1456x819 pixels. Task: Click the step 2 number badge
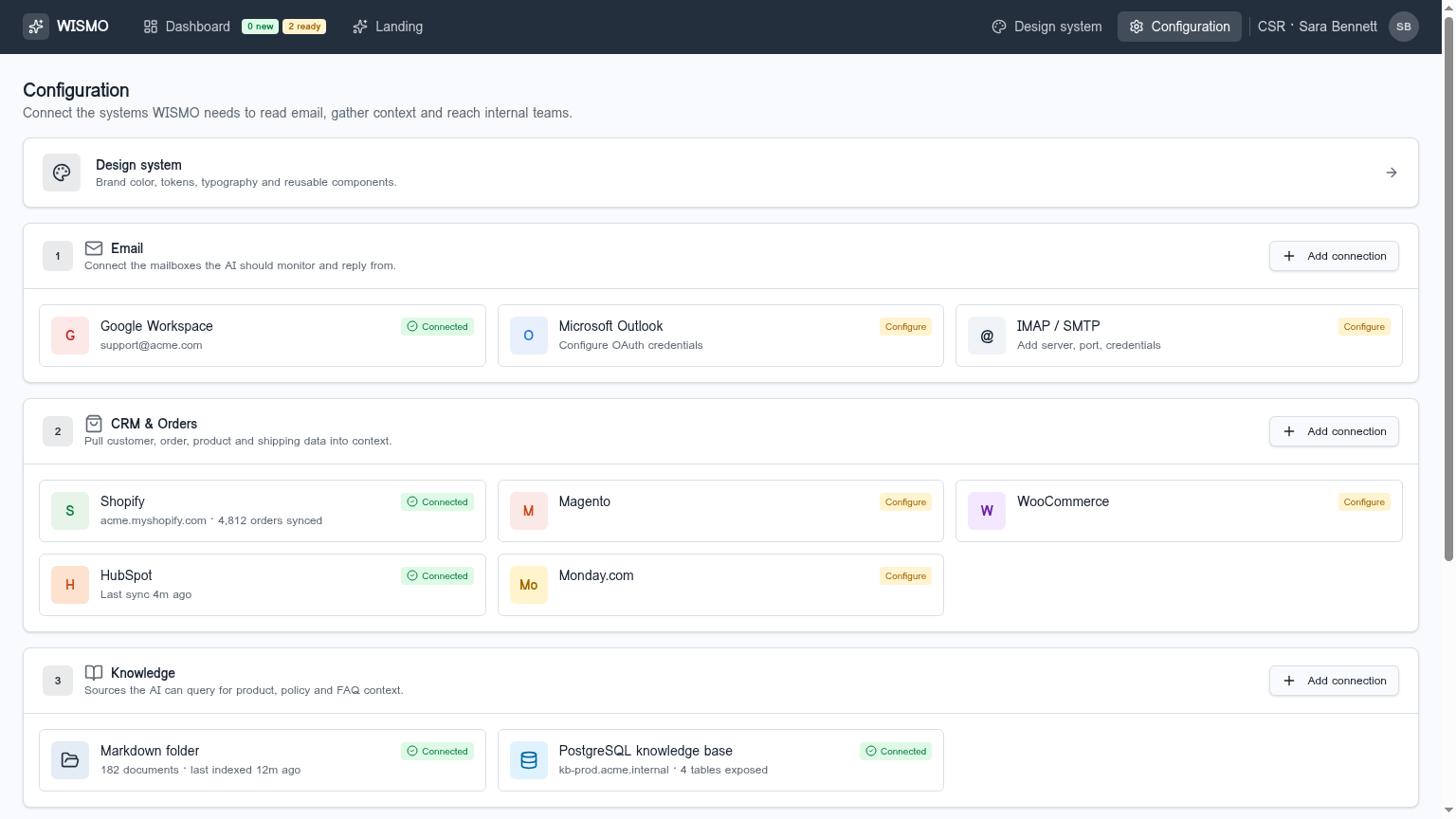(x=58, y=431)
